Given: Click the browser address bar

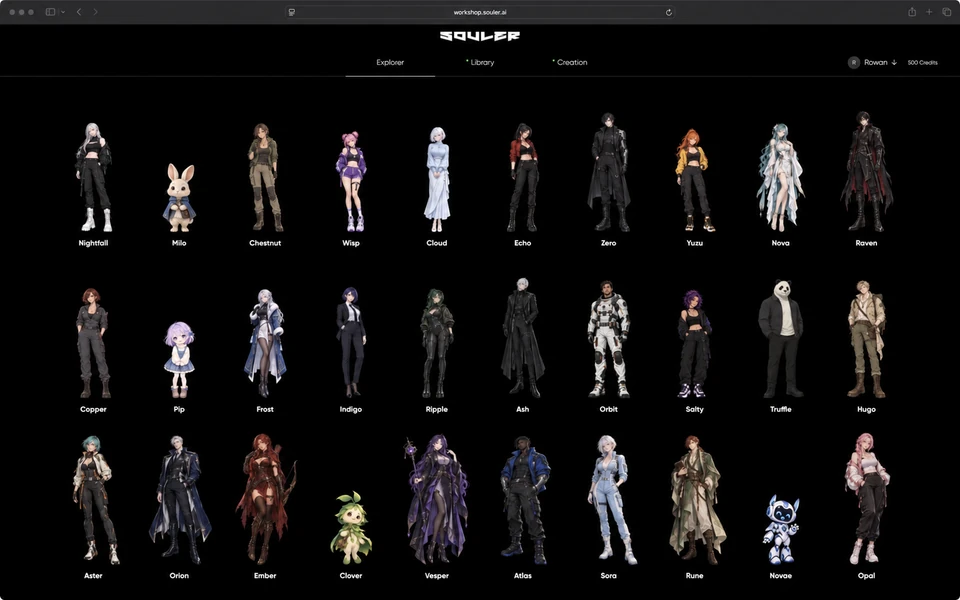Looking at the screenshot, I should coord(480,12).
